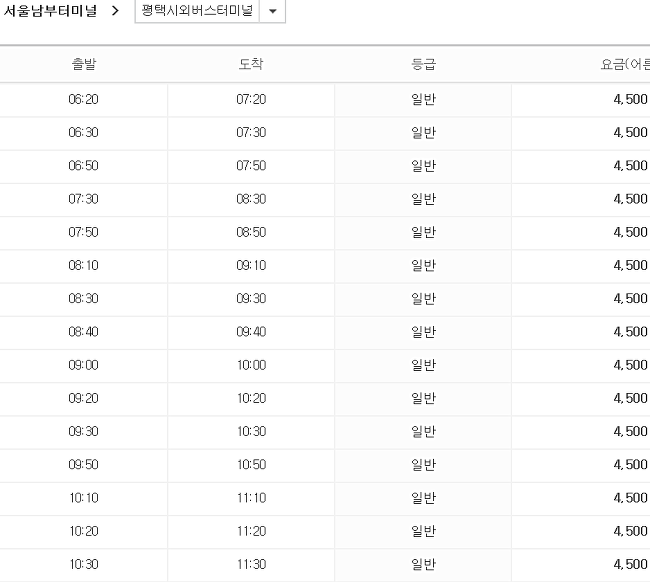
Task: Select the 10:10 departure time cell
Action: [x=84, y=498]
